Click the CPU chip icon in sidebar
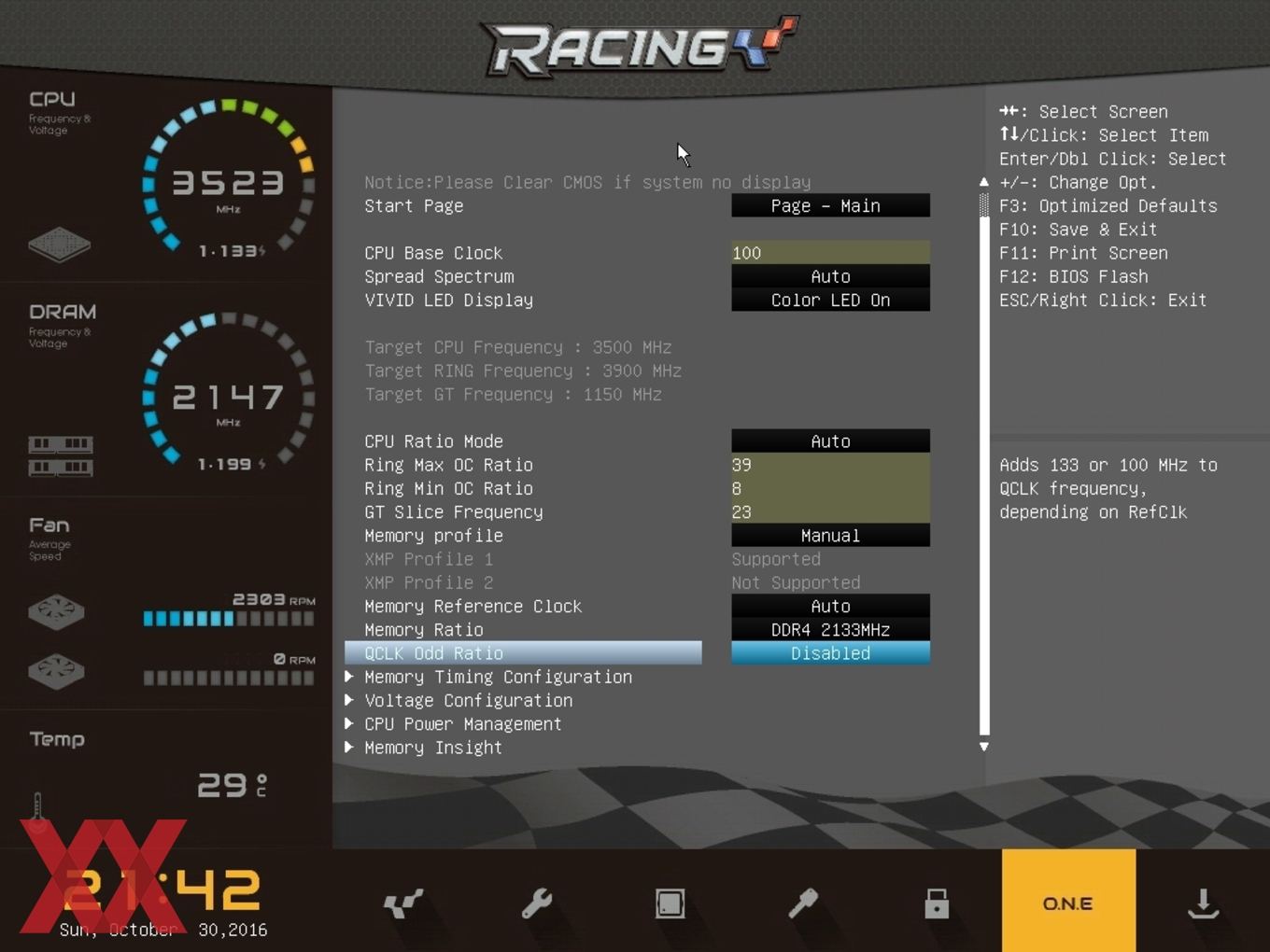Screen dimensions: 1270x952 tap(59, 245)
